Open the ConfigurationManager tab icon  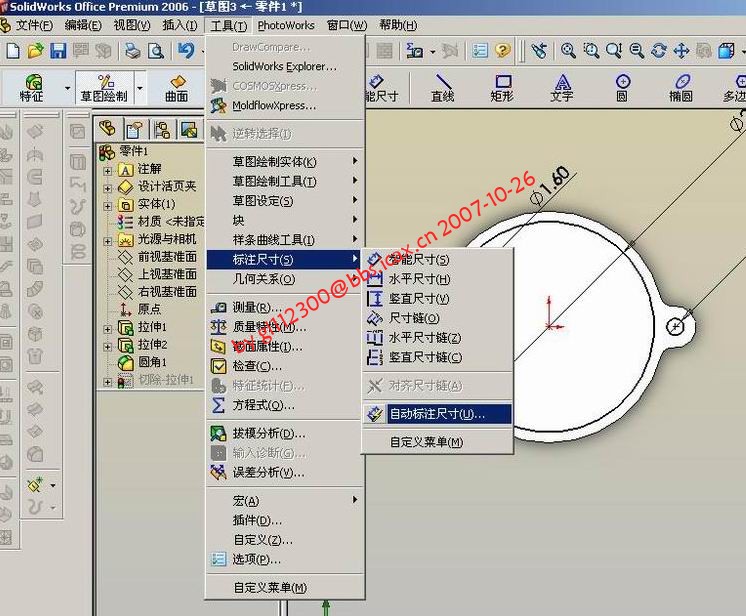click(x=162, y=129)
